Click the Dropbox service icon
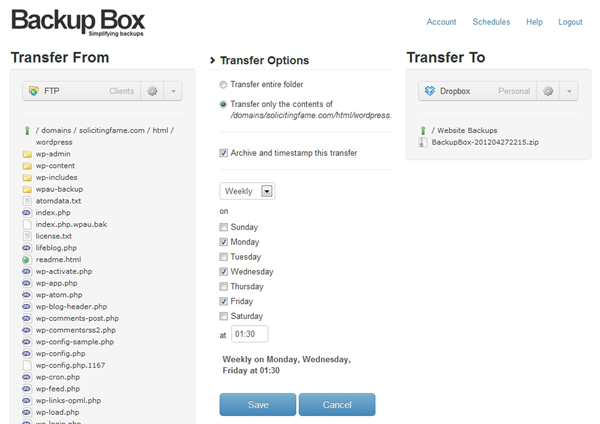 pyautogui.click(x=430, y=91)
